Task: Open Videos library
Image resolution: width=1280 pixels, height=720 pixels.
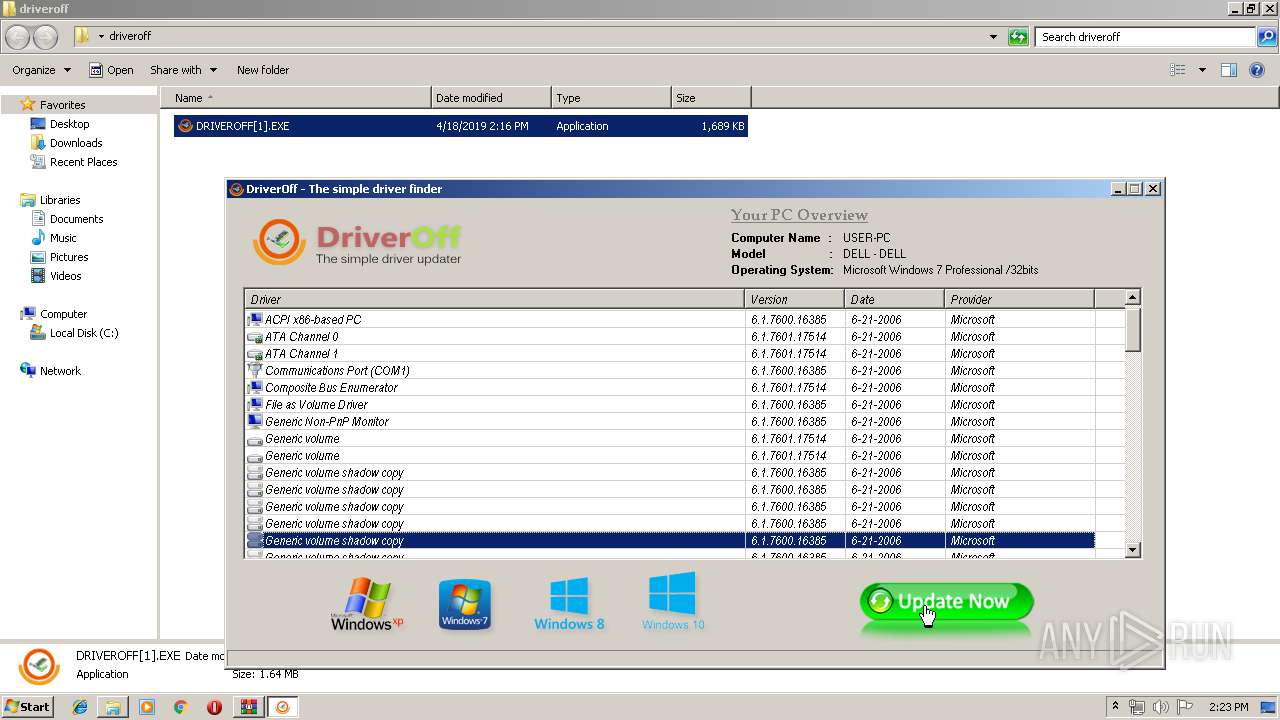Action: coord(65,276)
